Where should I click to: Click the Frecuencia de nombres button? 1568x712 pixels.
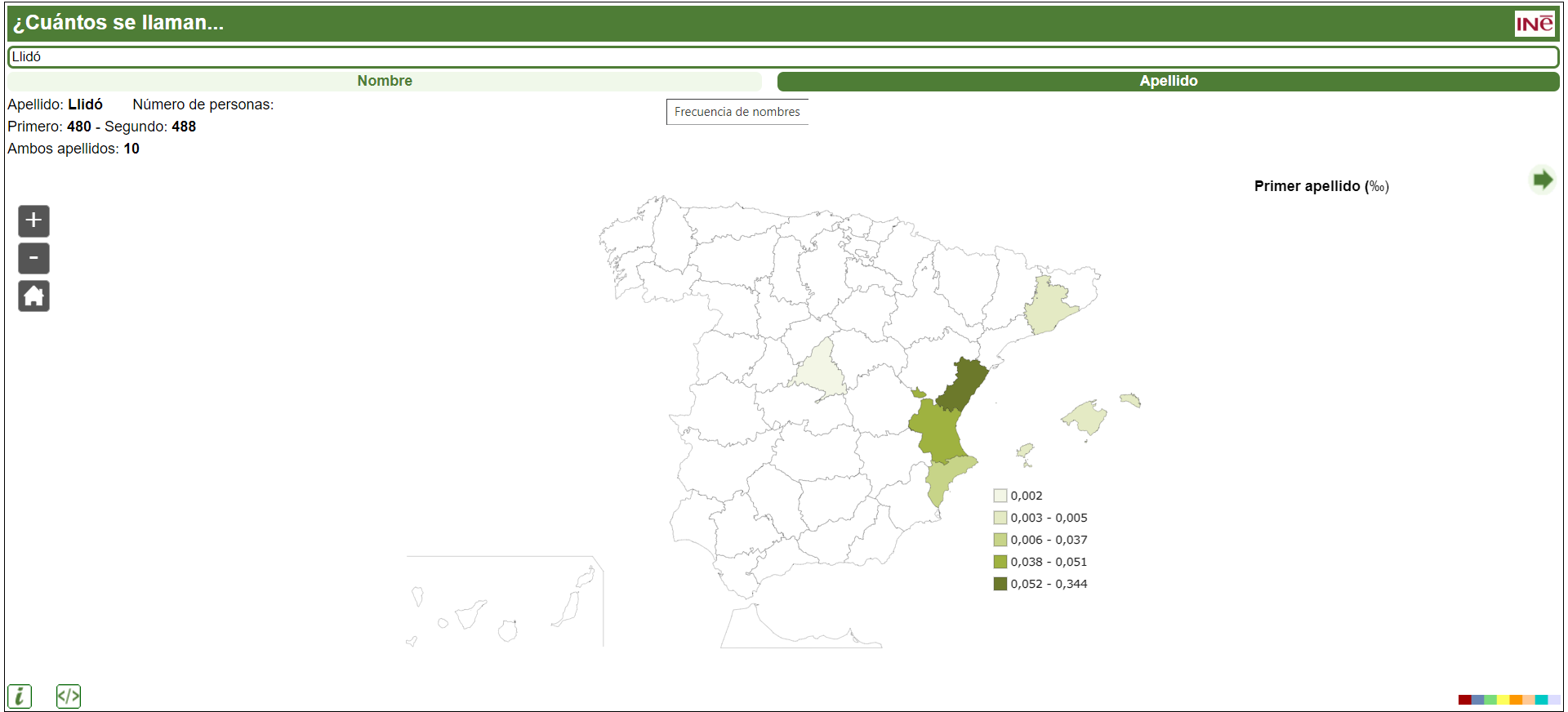pos(737,112)
